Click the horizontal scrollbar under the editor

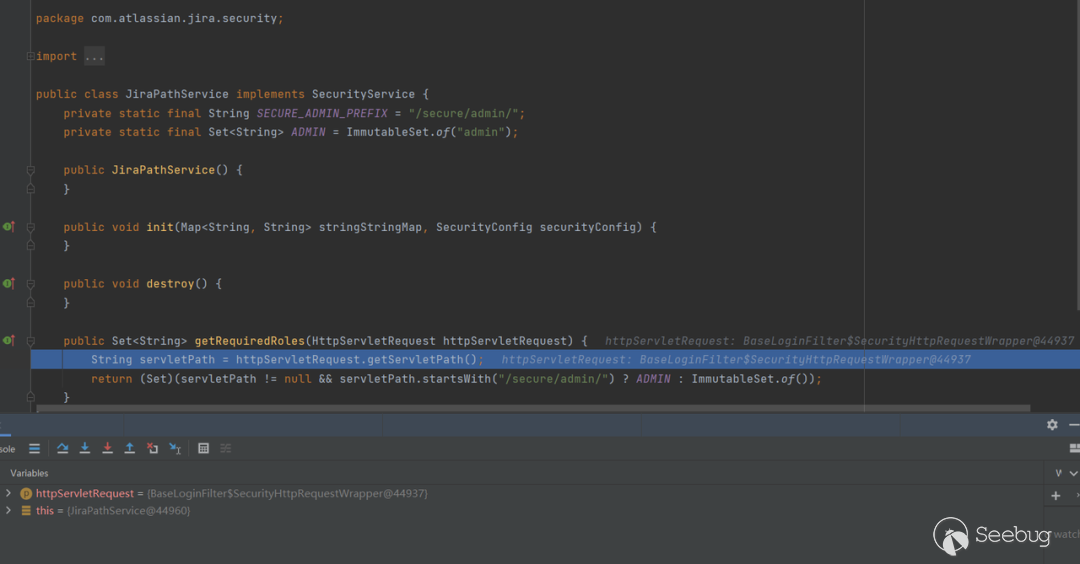(533, 408)
